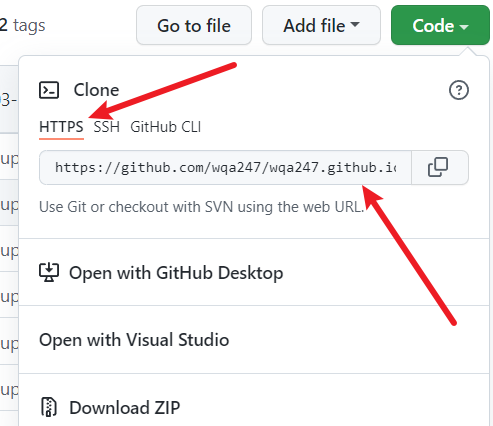Click the Use Git or checkout hint text
Viewport: 493px width, 426px height.
[201, 207]
